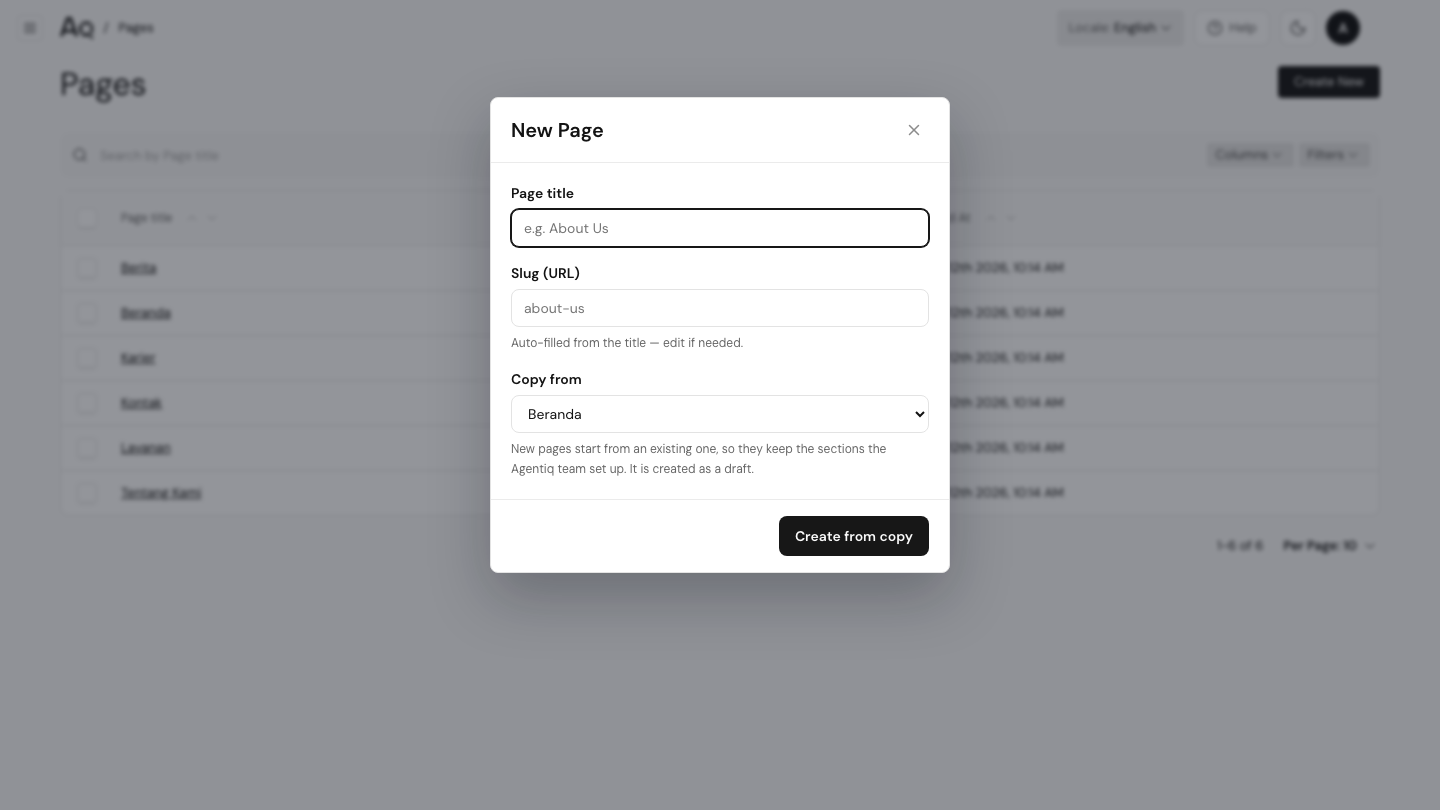The height and width of the screenshot is (810, 1440).
Task: Open the Copy from dropdown
Action: pos(720,414)
